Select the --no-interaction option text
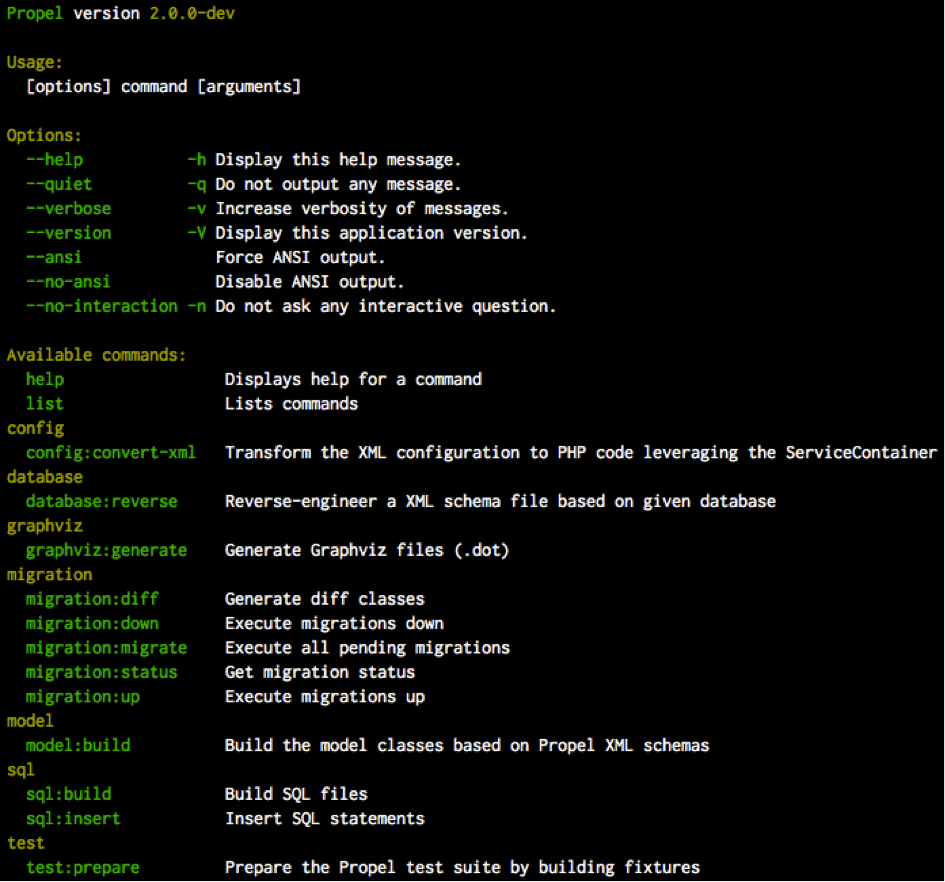Image resolution: width=945 pixels, height=882 pixels. pyautogui.click(x=102, y=306)
